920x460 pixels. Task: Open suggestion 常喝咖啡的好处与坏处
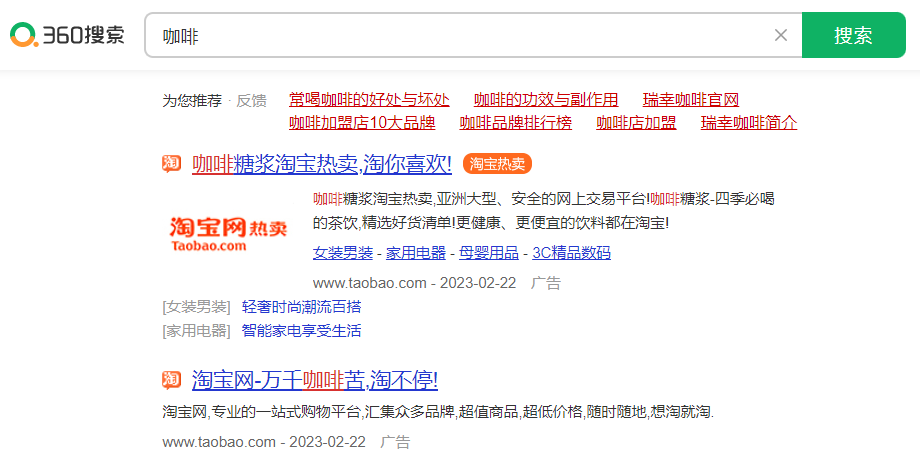point(369,100)
